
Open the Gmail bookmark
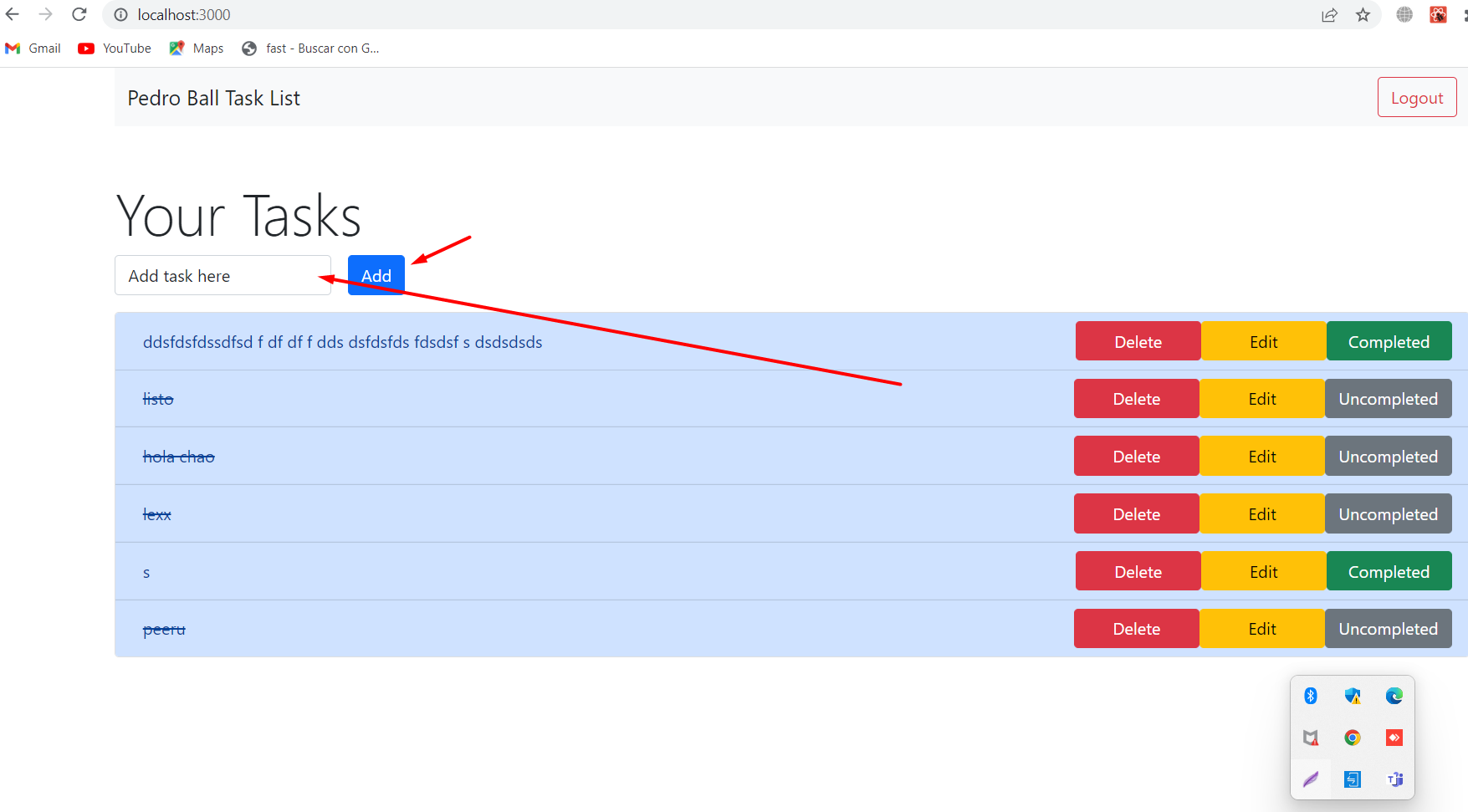click(33, 49)
